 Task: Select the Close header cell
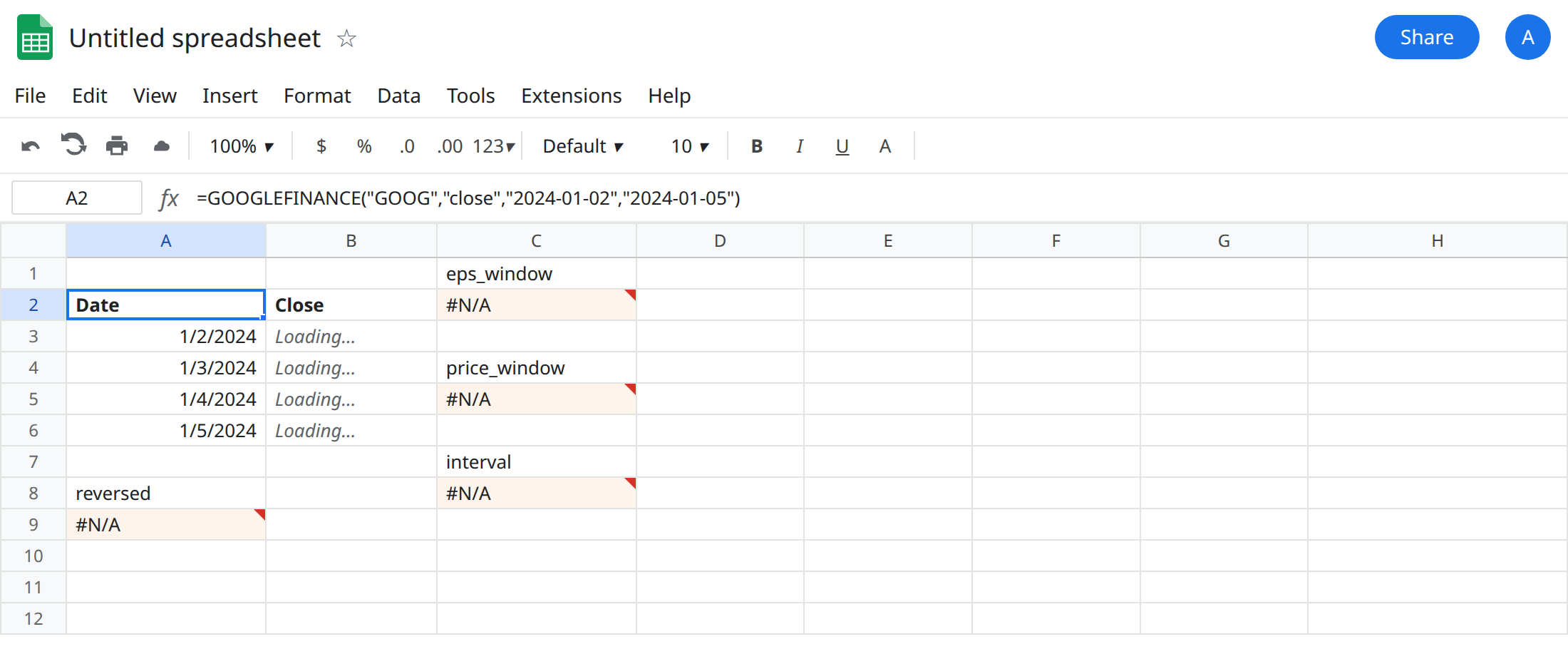tap(351, 305)
